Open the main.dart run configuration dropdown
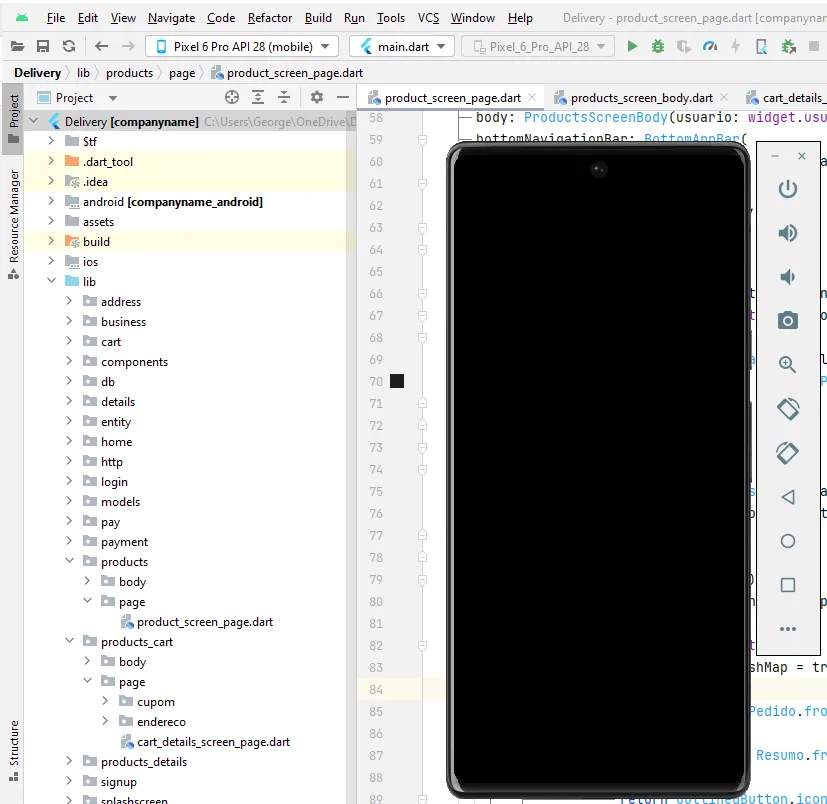Screen dimensions: 827x804 402,46
